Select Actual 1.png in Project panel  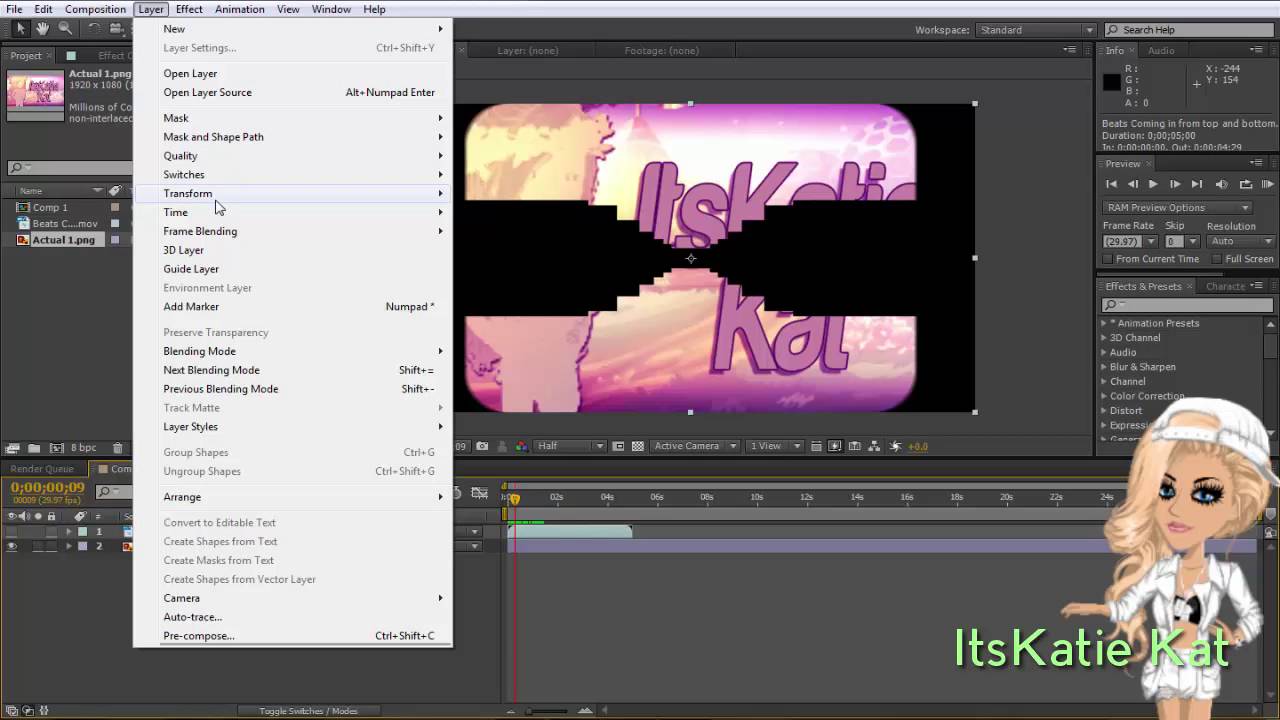pyautogui.click(x=63, y=240)
